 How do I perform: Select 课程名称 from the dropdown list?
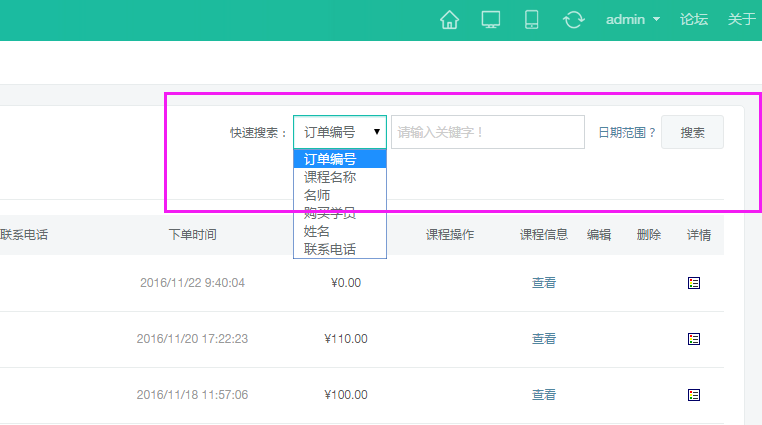[330, 177]
